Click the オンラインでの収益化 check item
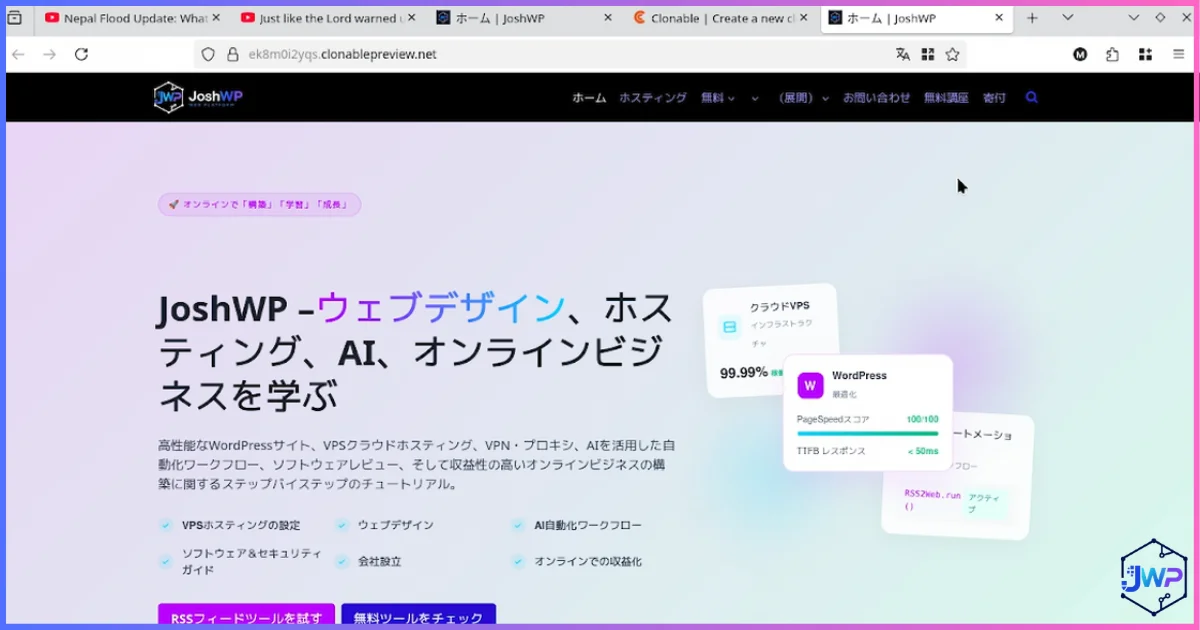 (x=576, y=562)
